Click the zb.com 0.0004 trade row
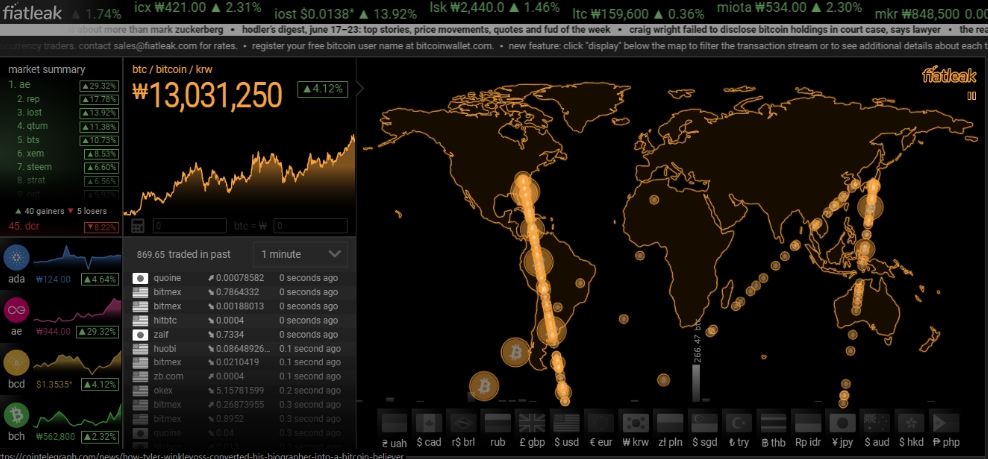 pyautogui.click(x=238, y=376)
